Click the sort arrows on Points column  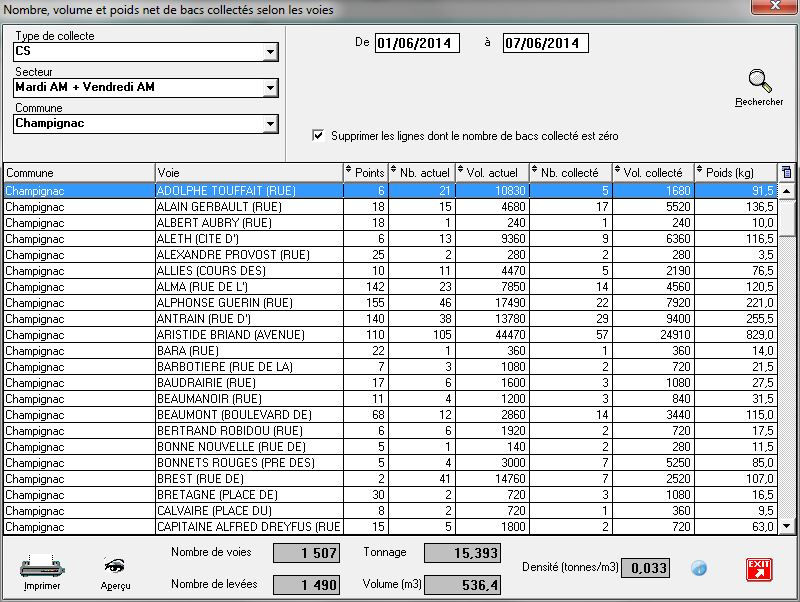point(349,172)
